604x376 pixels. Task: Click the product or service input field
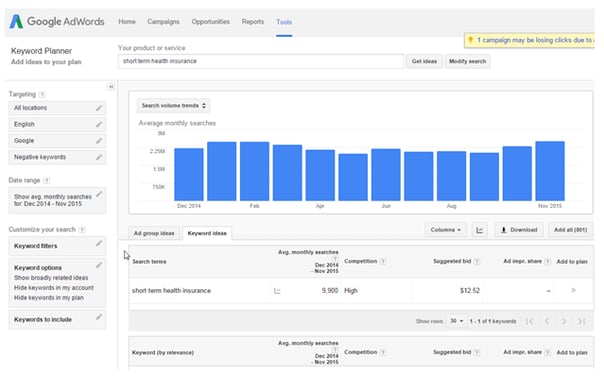click(261, 61)
